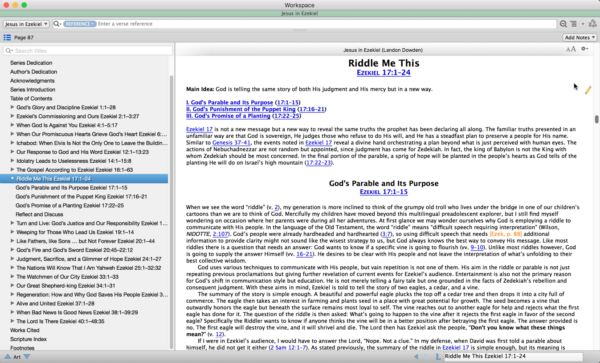Click the up arrow next to Art
600x363 pixels.
[x=7, y=356]
